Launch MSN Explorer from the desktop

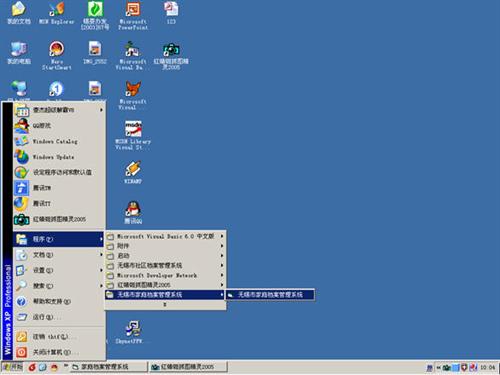coord(56,13)
